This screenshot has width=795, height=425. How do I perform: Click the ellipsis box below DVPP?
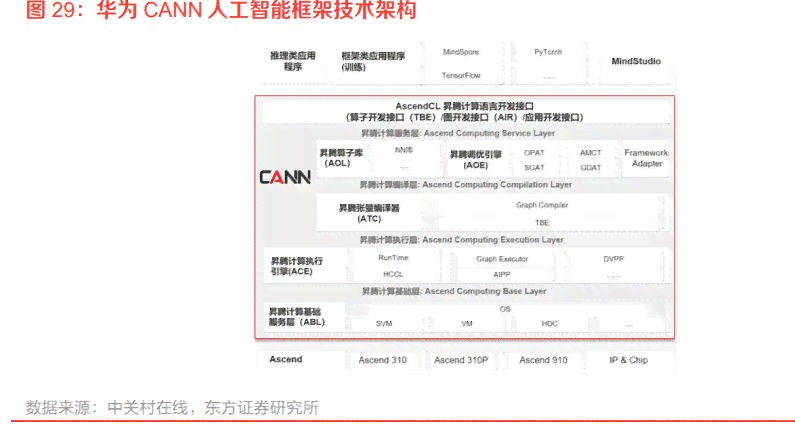coord(613,275)
